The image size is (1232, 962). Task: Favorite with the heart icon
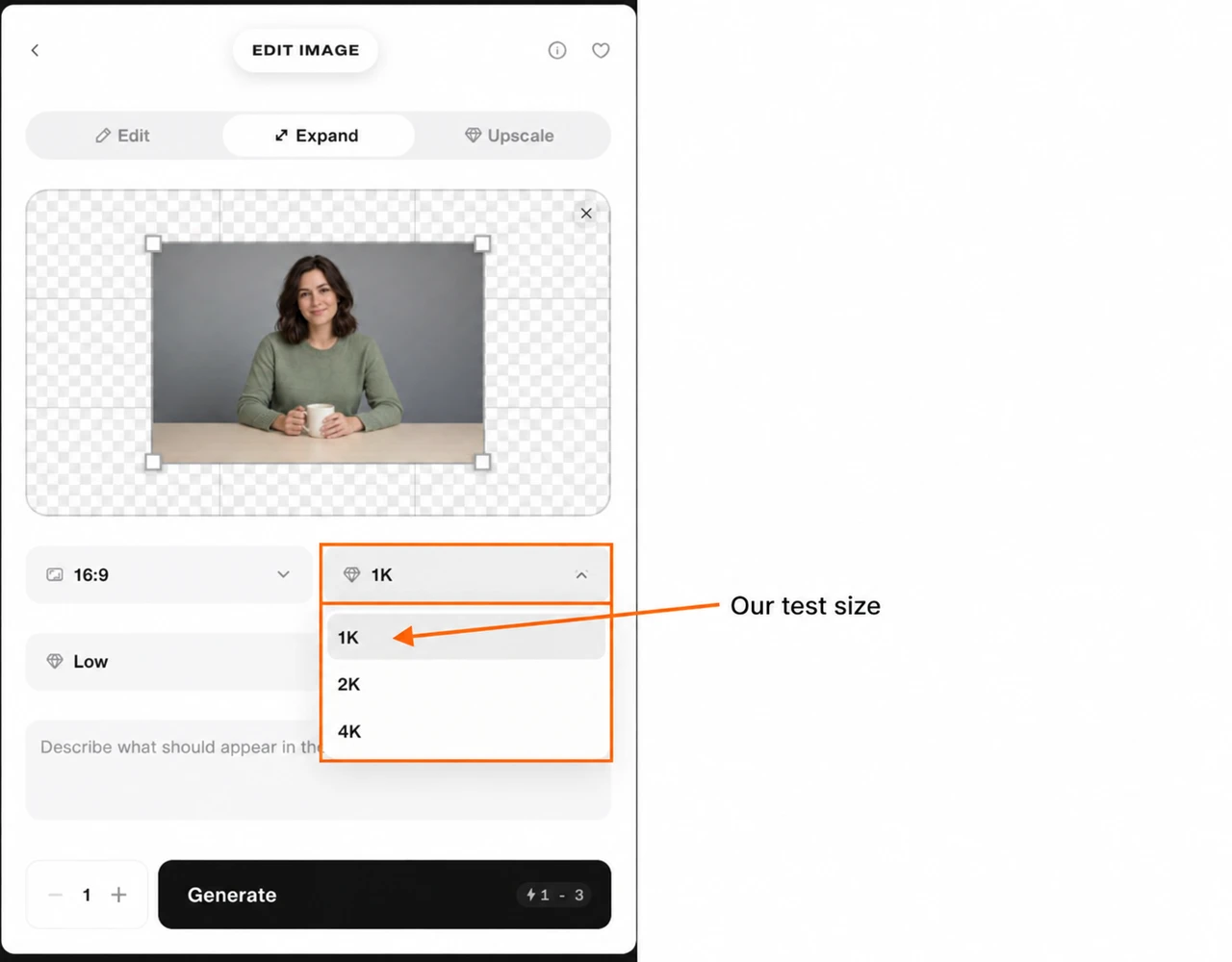[601, 50]
